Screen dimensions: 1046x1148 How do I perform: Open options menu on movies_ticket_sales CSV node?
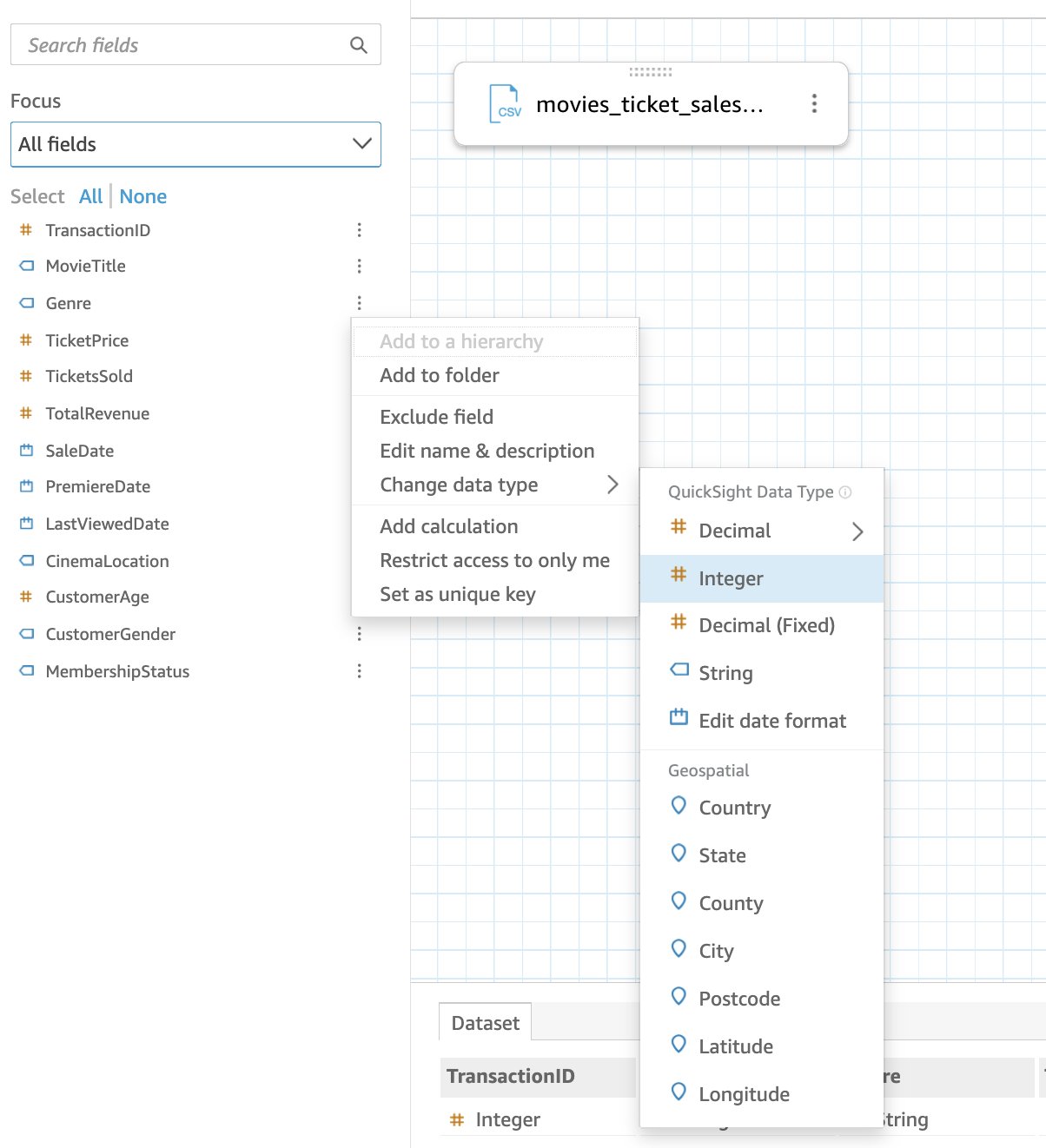tap(813, 104)
